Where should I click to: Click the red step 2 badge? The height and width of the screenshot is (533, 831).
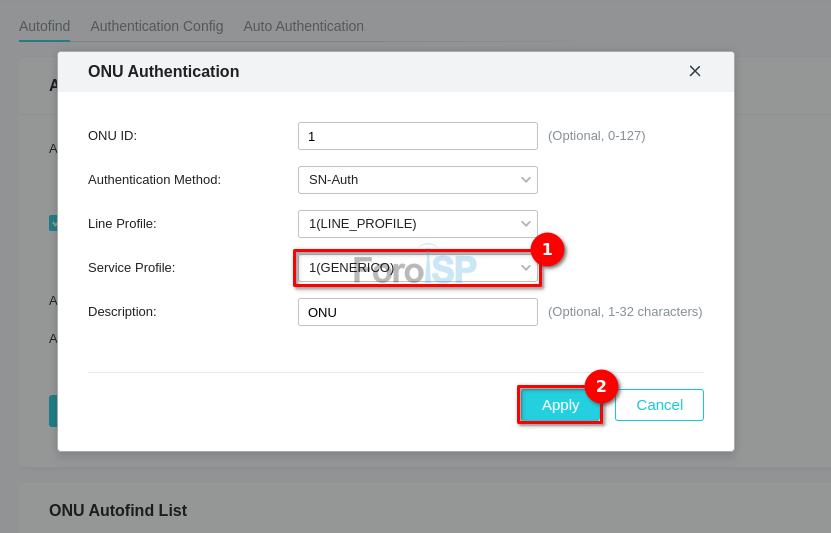(601, 386)
